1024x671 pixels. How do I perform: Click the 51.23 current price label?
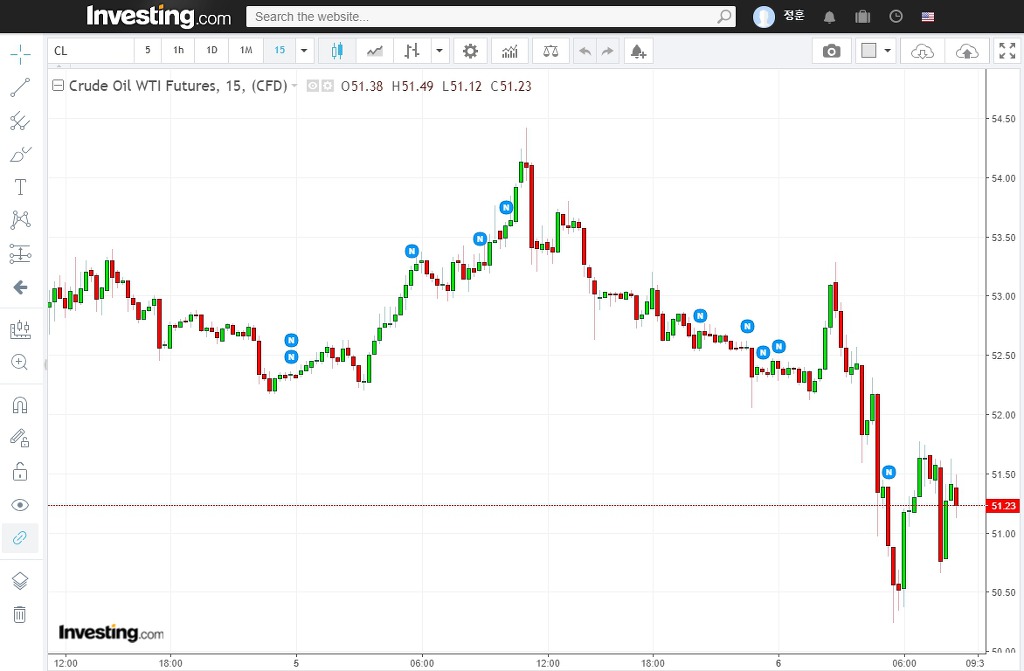(x=1004, y=506)
